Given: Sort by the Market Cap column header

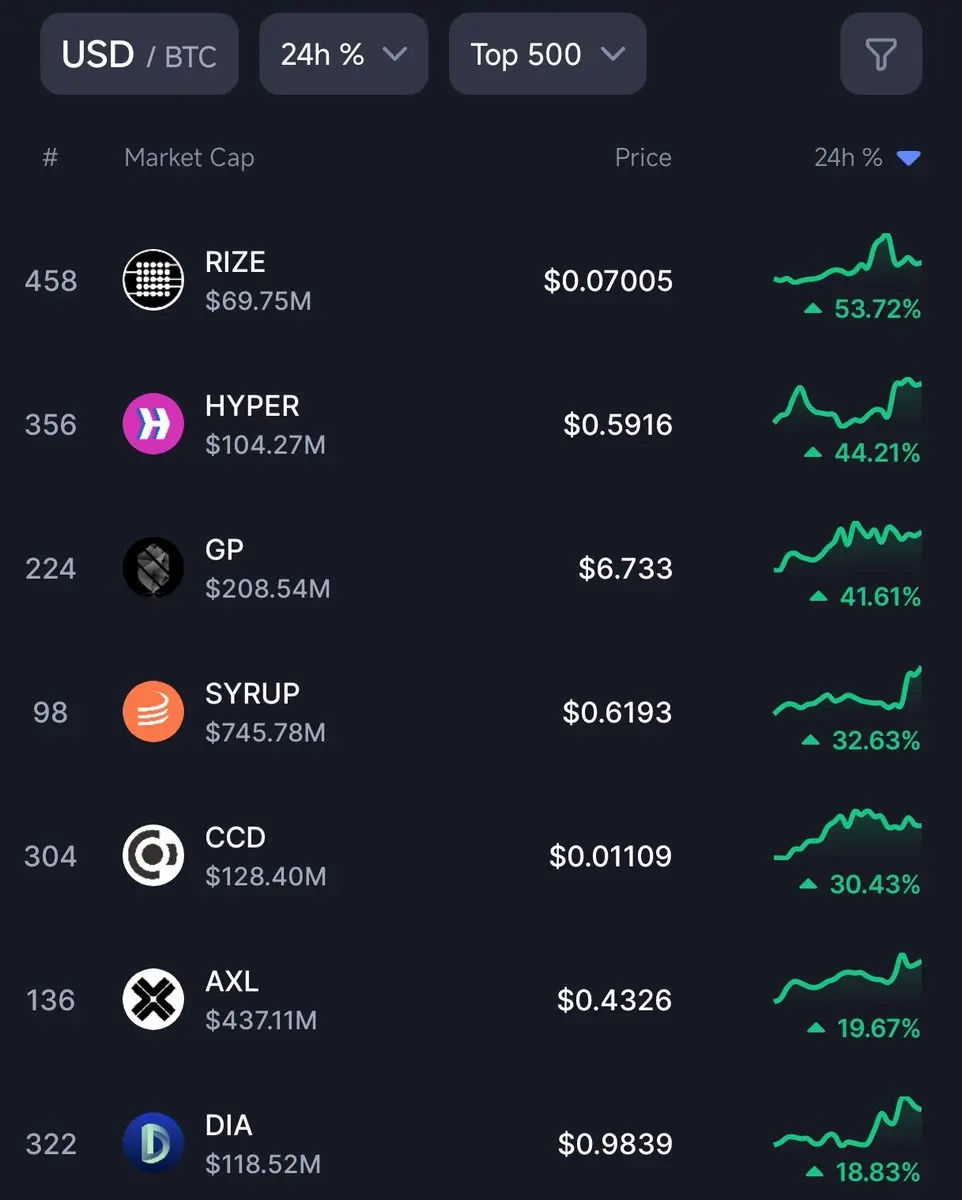Looking at the screenshot, I should (189, 158).
